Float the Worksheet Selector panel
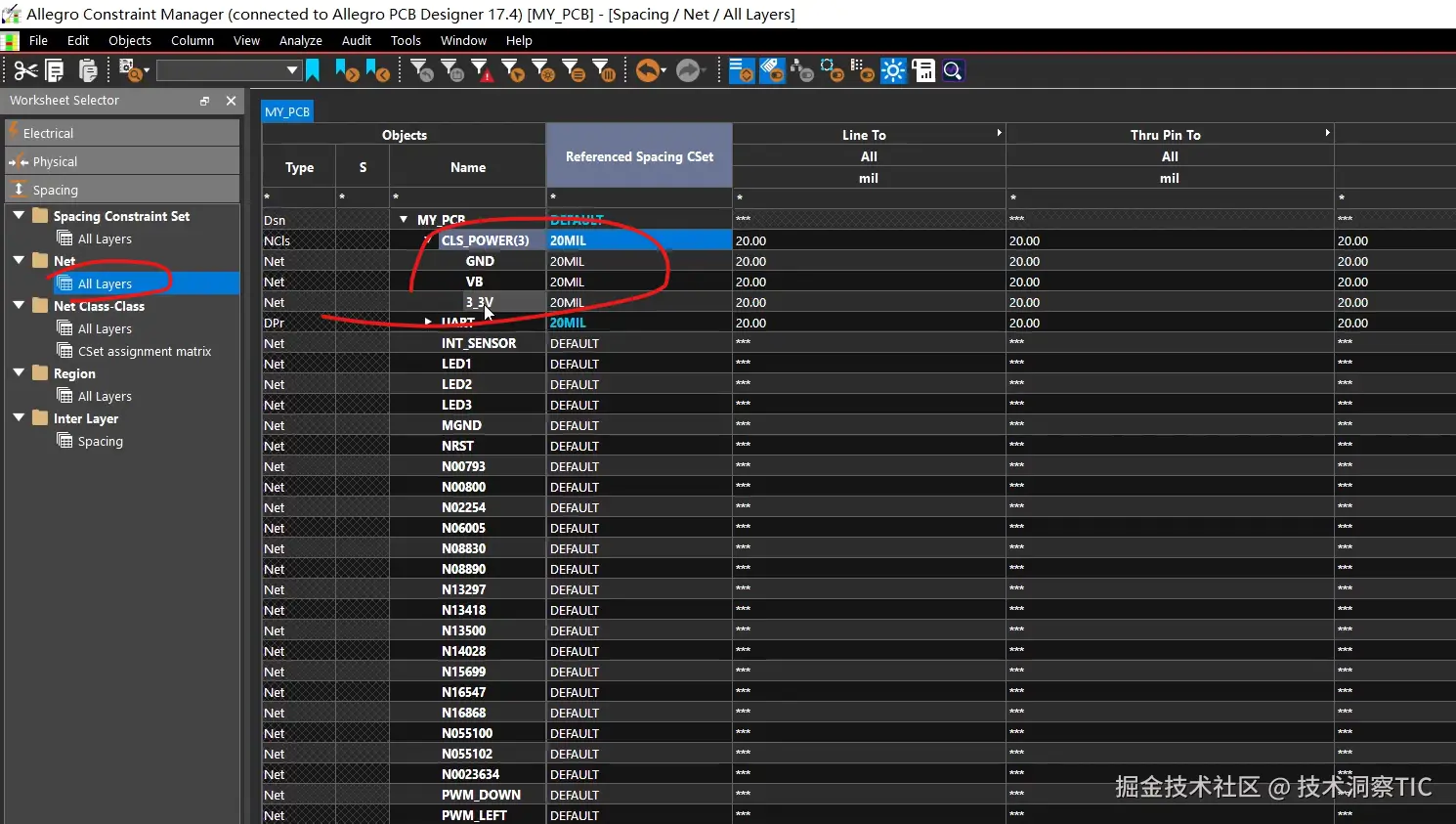Screen dimensions: 1456x824 204,101
